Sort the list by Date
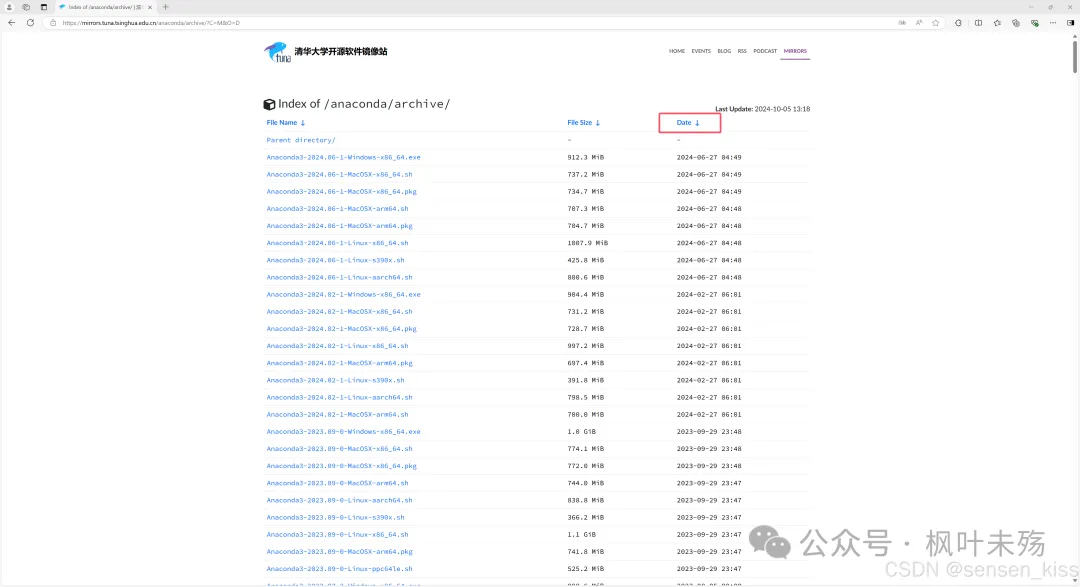The height and width of the screenshot is (587, 1080). (688, 123)
